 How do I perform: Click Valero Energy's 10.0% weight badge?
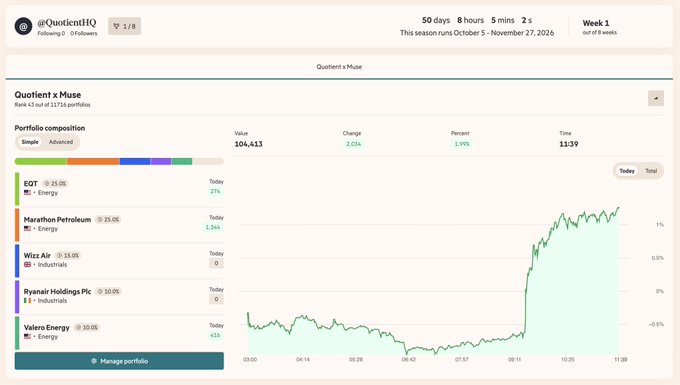coord(87,327)
